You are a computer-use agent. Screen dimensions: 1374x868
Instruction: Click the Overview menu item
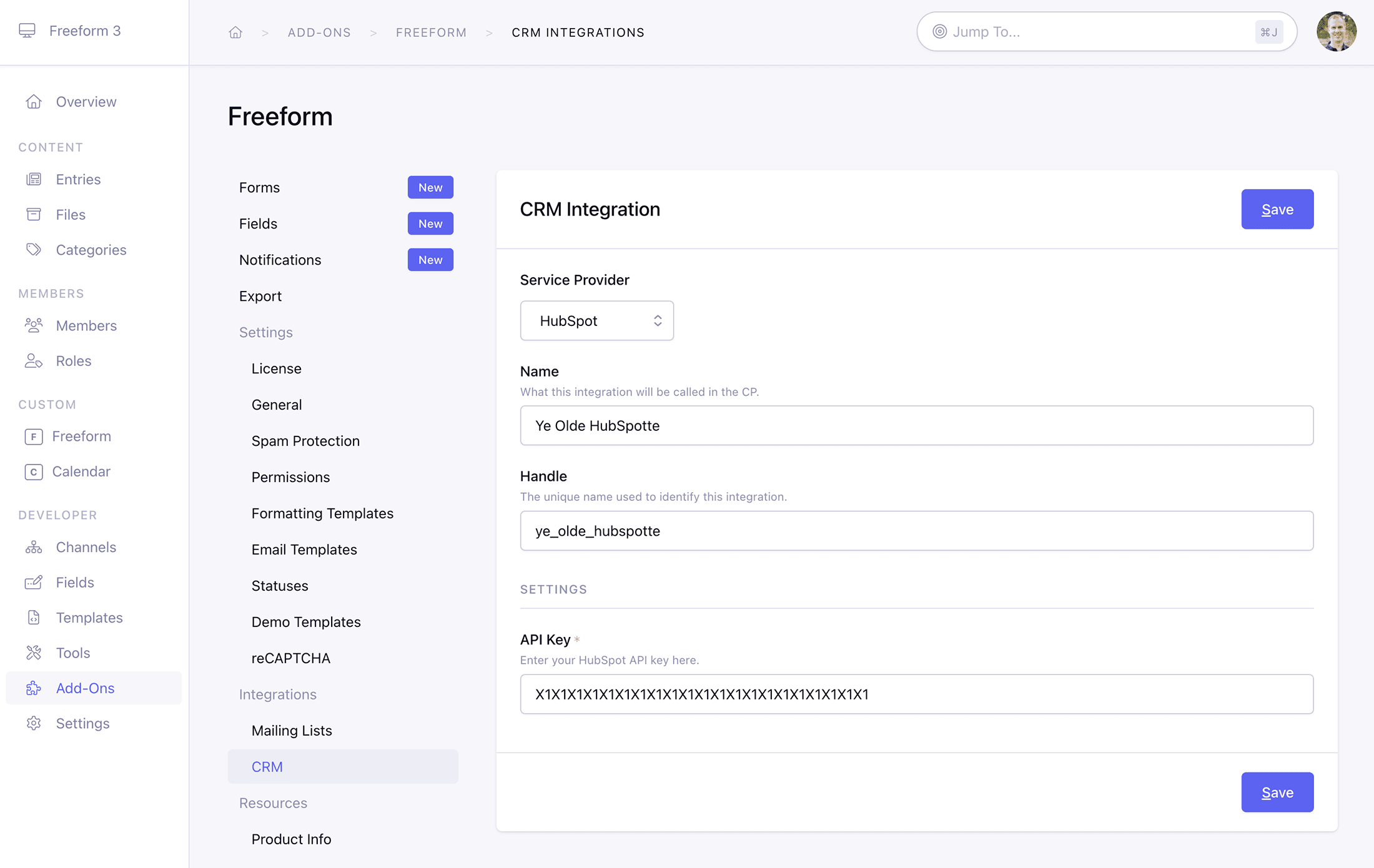coord(86,101)
